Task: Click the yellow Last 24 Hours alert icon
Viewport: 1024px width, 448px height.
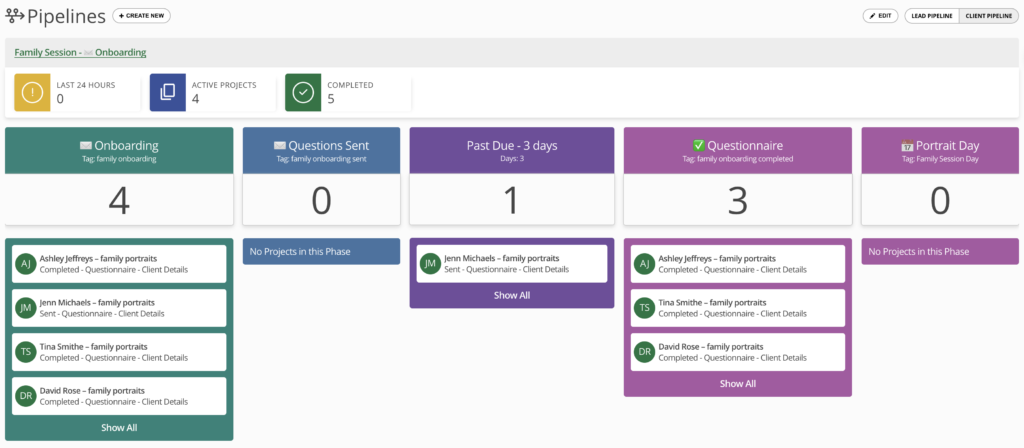Action: point(32,92)
